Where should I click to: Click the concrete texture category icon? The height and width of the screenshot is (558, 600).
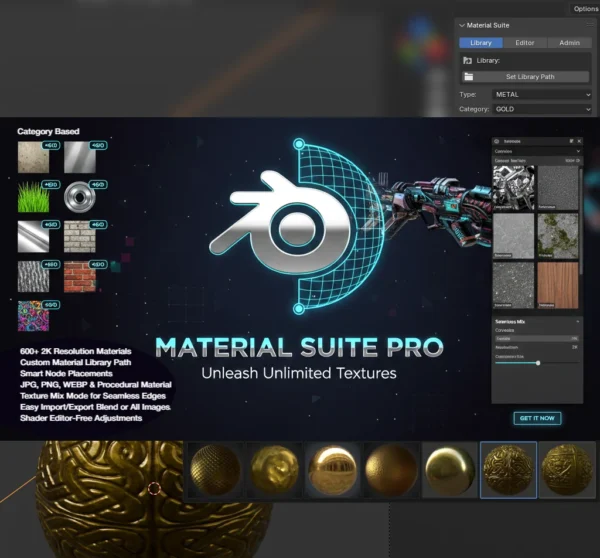click(x=33, y=156)
